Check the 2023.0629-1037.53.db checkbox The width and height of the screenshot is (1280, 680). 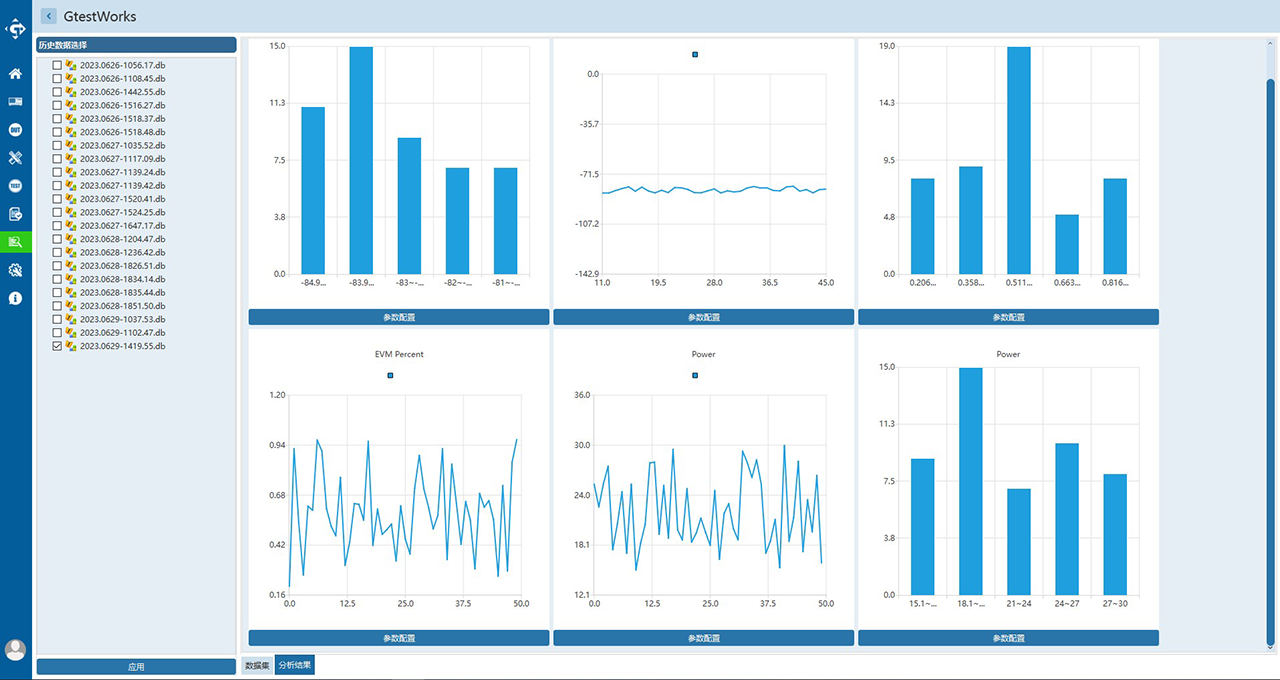[x=57, y=319]
